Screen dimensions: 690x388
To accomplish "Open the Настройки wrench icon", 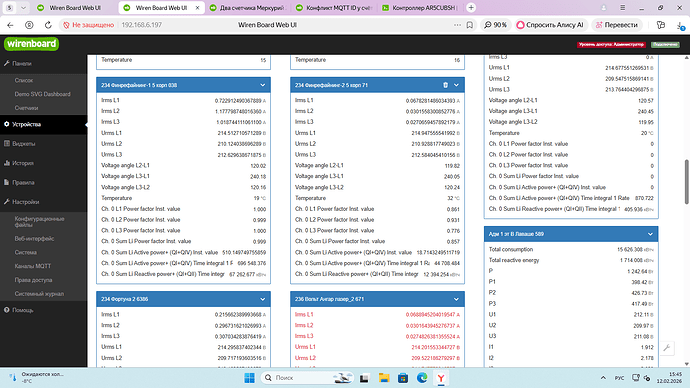I will tap(6, 201).
